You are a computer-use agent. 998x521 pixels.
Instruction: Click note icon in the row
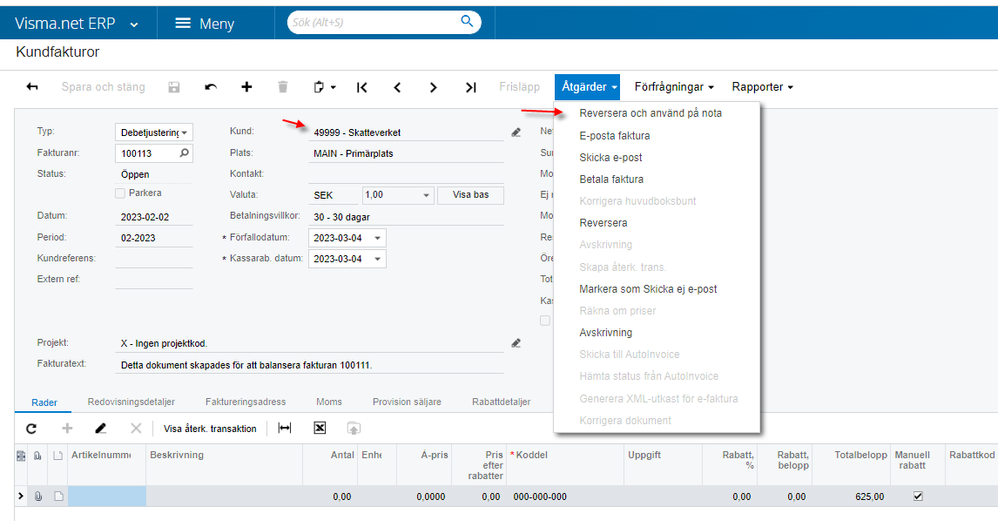[59, 496]
